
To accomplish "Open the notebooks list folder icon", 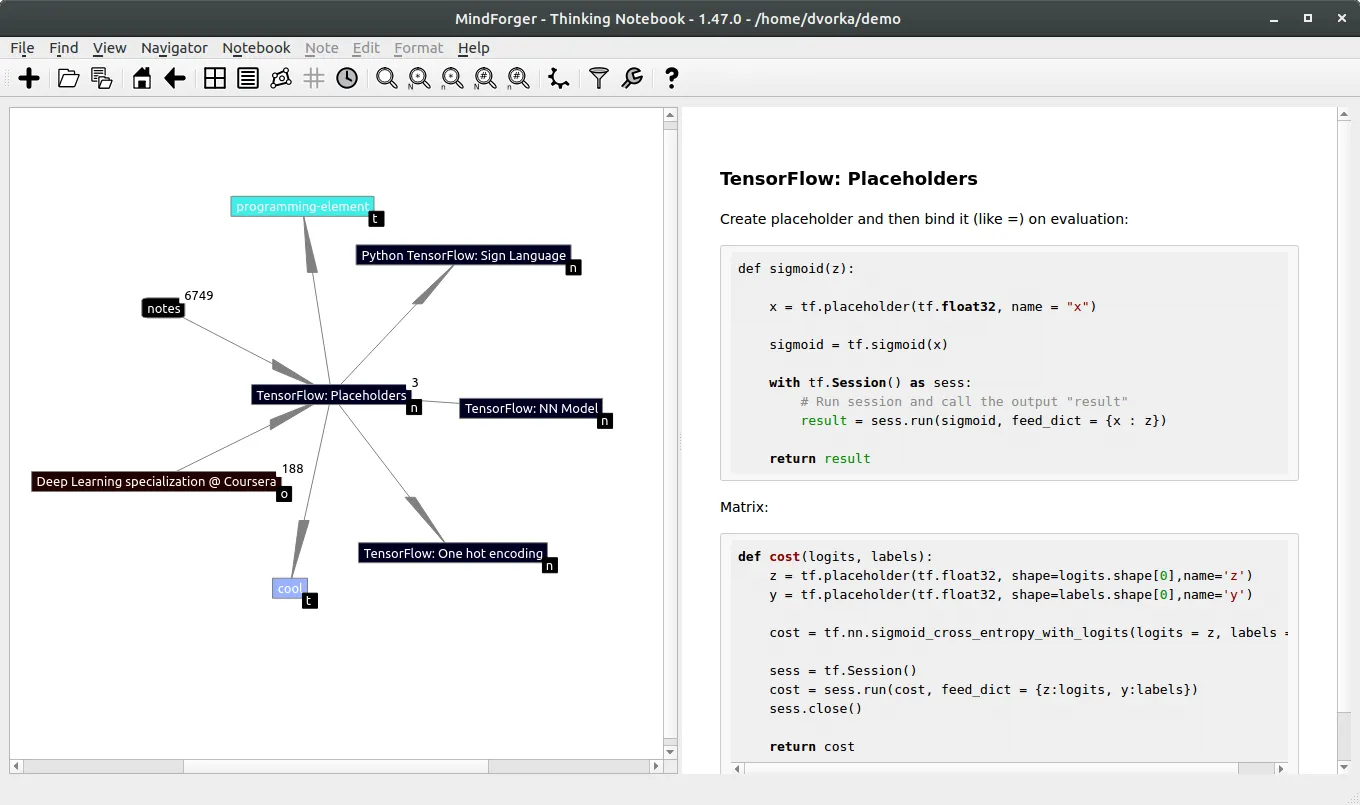I will 68,78.
